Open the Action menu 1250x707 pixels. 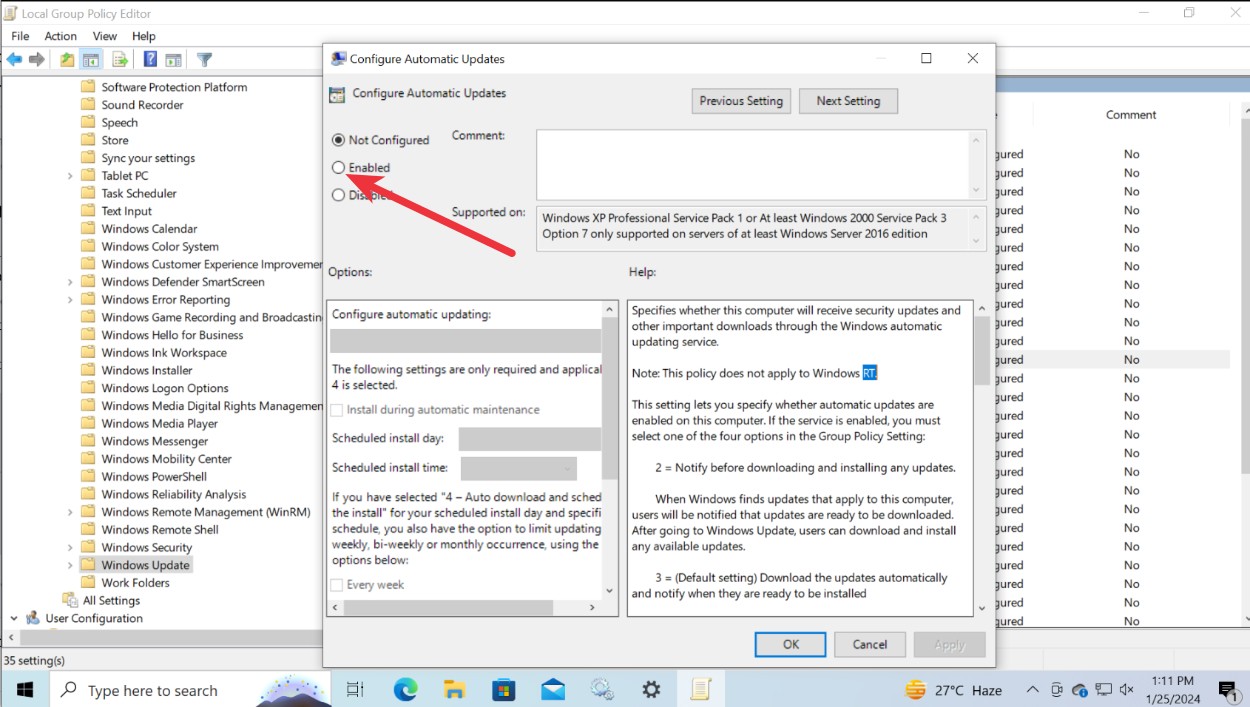tap(60, 35)
